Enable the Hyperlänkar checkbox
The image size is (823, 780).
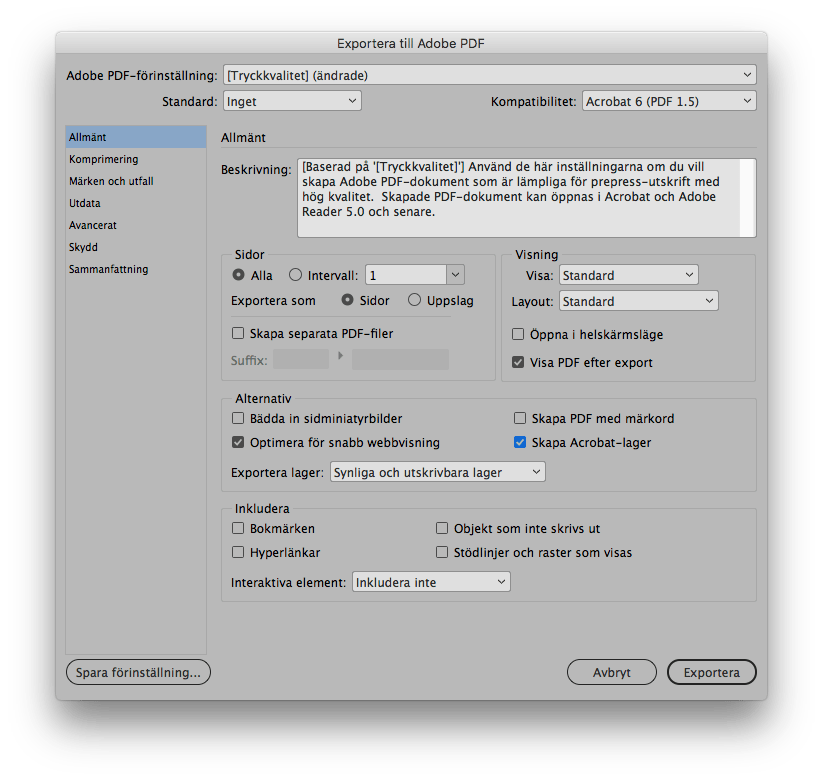pos(238,552)
